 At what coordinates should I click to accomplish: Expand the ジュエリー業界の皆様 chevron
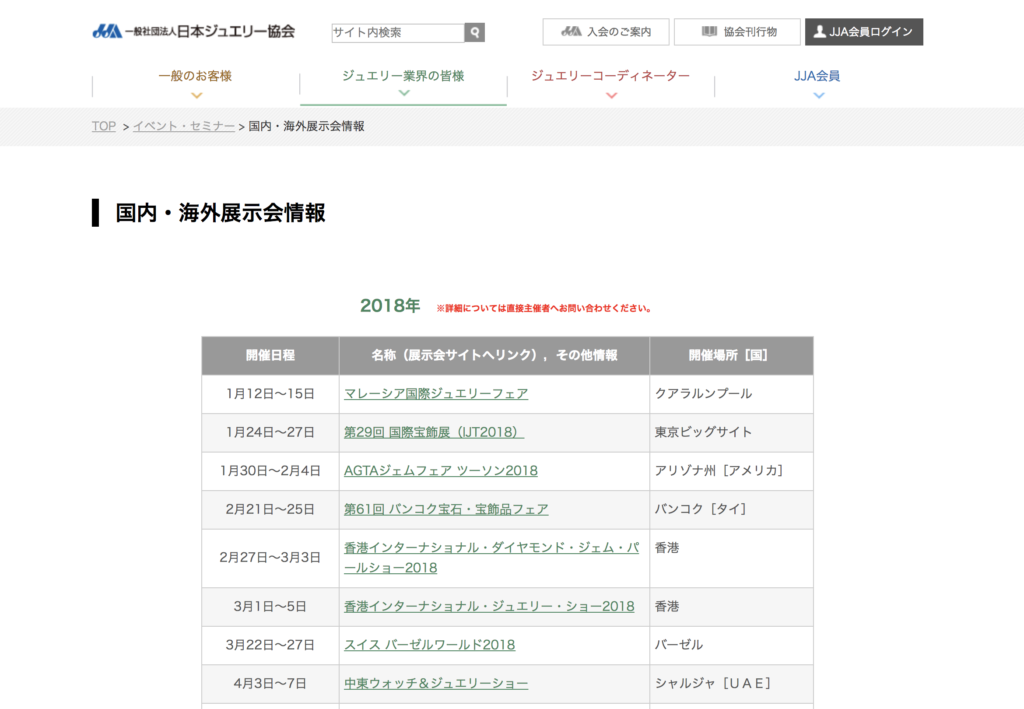(403, 93)
